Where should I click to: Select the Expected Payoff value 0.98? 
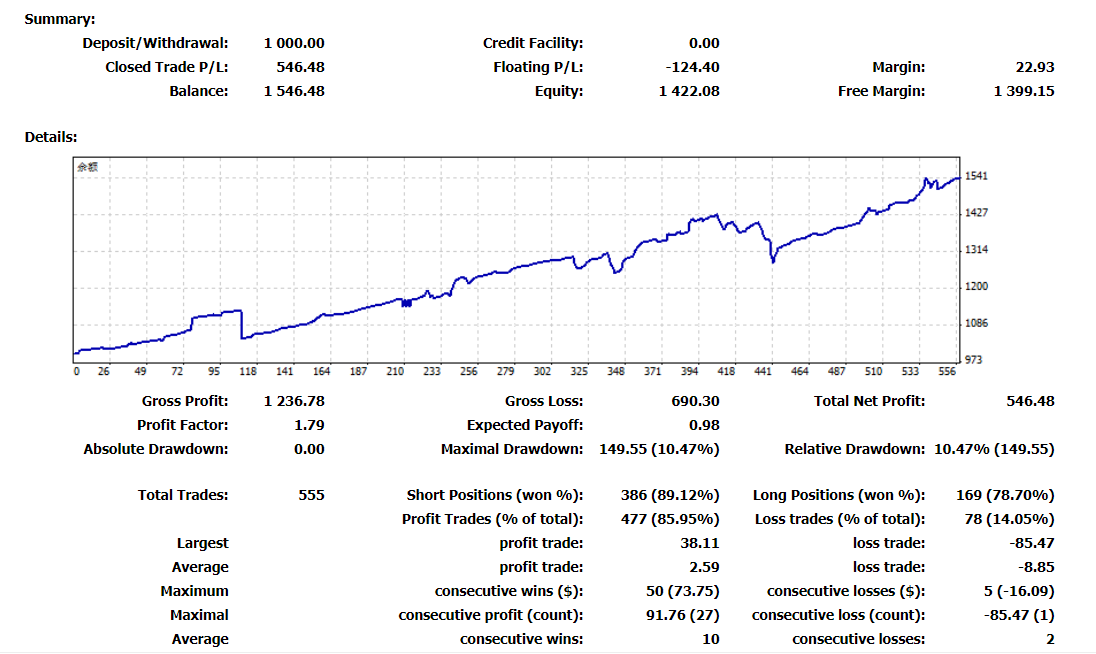tap(704, 425)
